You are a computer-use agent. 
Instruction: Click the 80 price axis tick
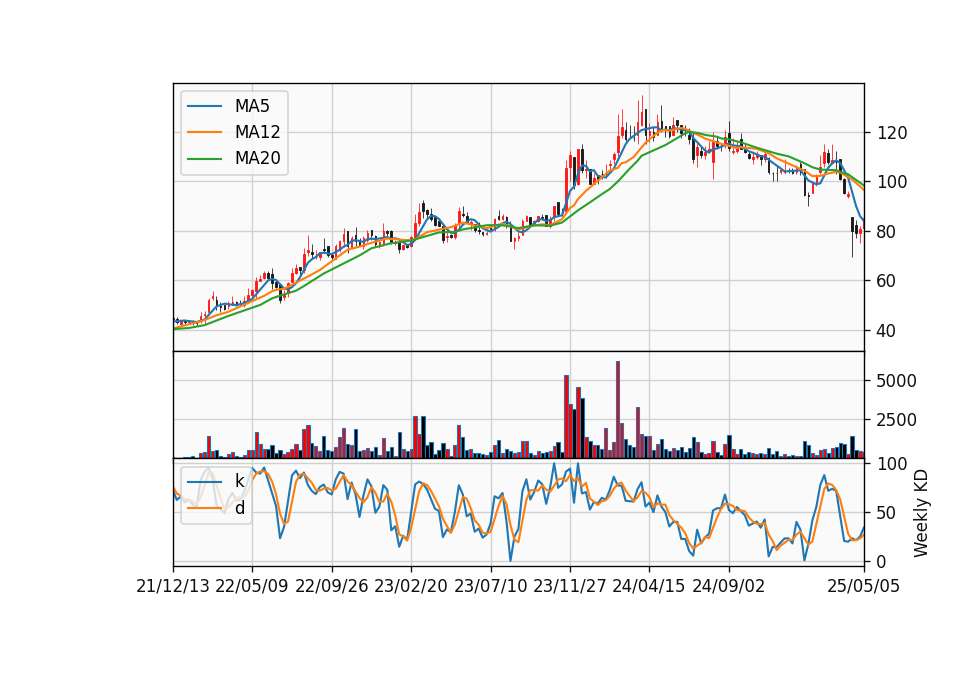coord(887,232)
